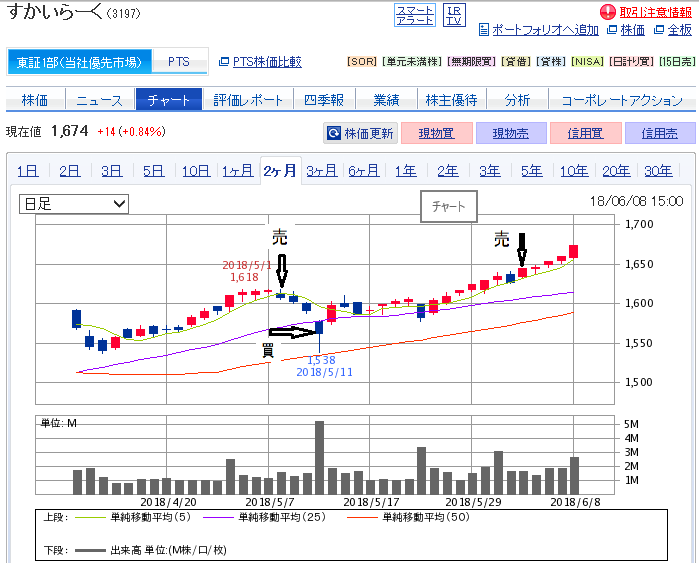The image size is (699, 563).
Task: Click the [SOR] tag
Action: (362, 62)
